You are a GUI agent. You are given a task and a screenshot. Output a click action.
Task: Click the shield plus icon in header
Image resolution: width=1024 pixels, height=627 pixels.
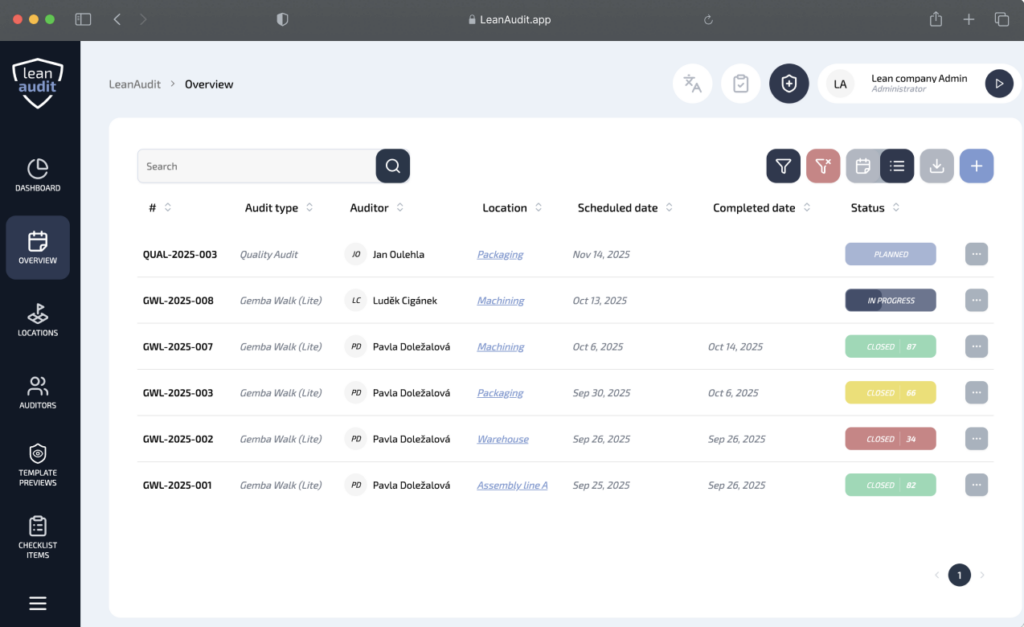tap(789, 84)
